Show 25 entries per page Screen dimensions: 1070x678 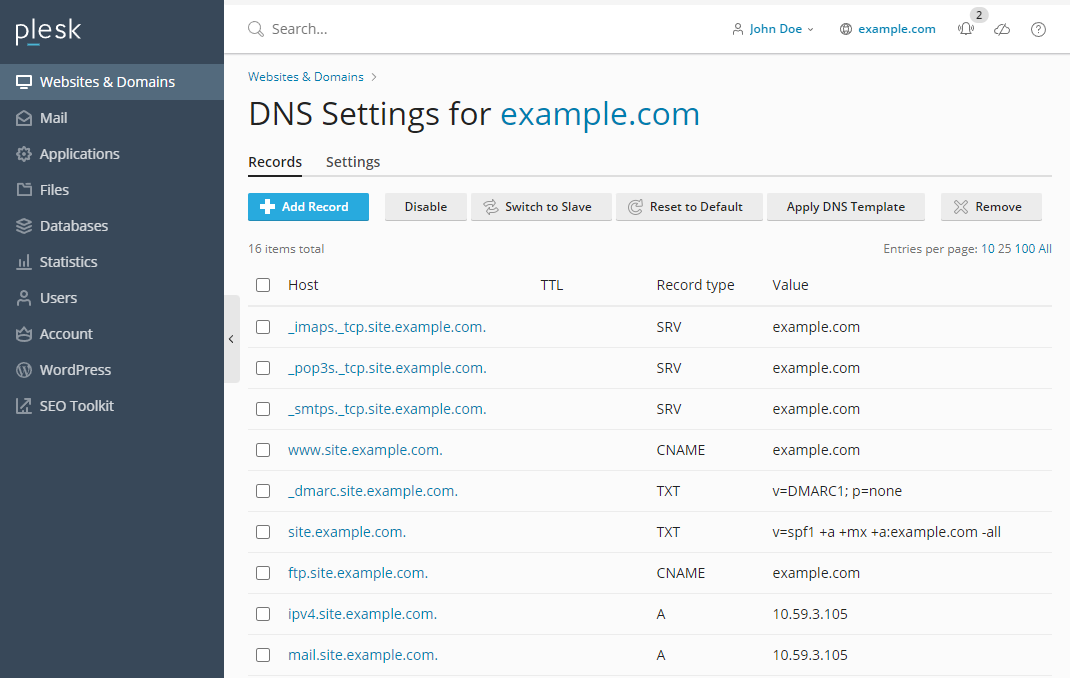pyautogui.click(x=1004, y=249)
